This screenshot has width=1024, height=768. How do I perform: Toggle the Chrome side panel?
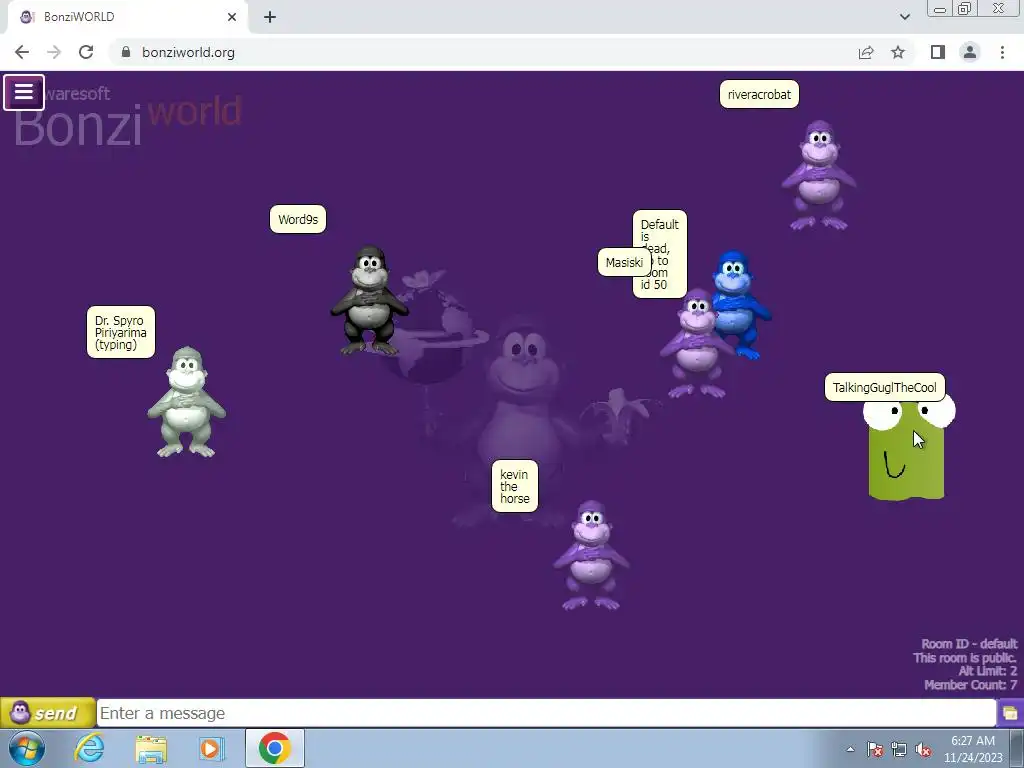click(x=938, y=52)
